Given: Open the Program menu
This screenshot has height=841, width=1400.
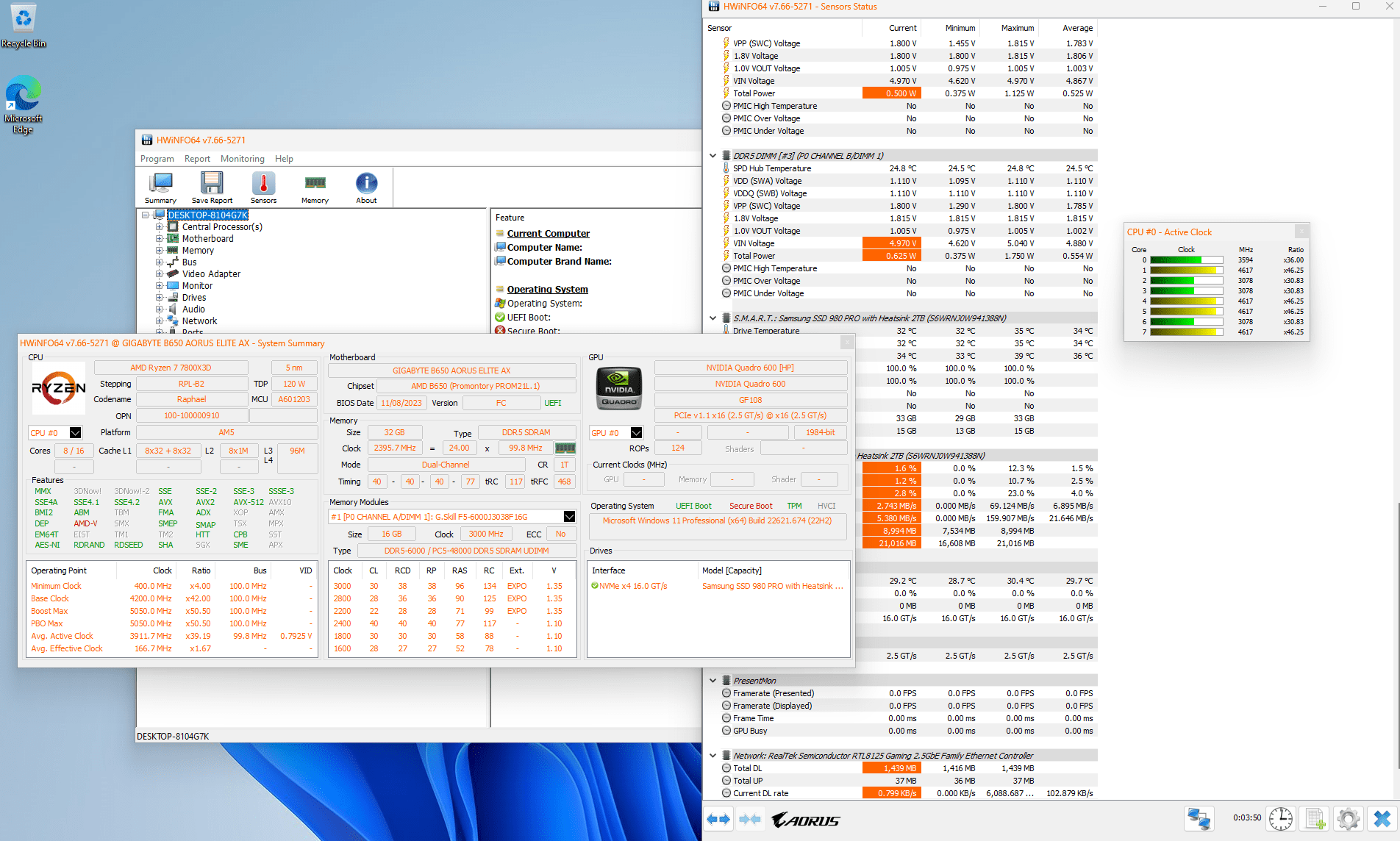Looking at the screenshot, I should pyautogui.click(x=157, y=159).
